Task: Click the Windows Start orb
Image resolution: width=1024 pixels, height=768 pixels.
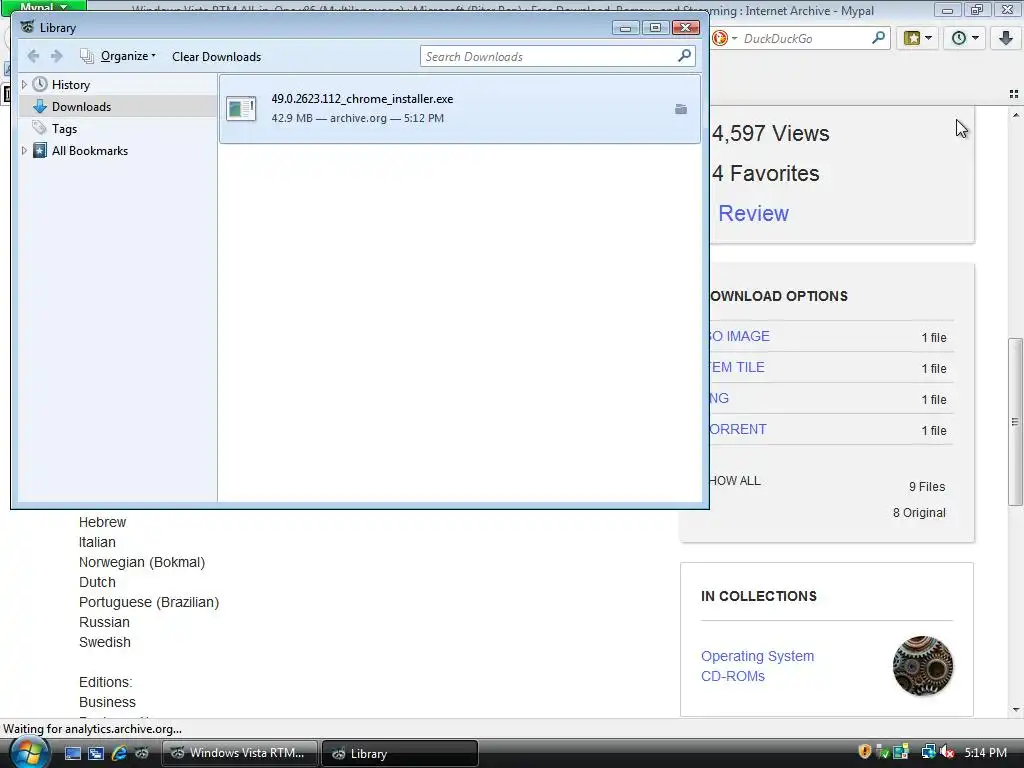Action: (29, 752)
